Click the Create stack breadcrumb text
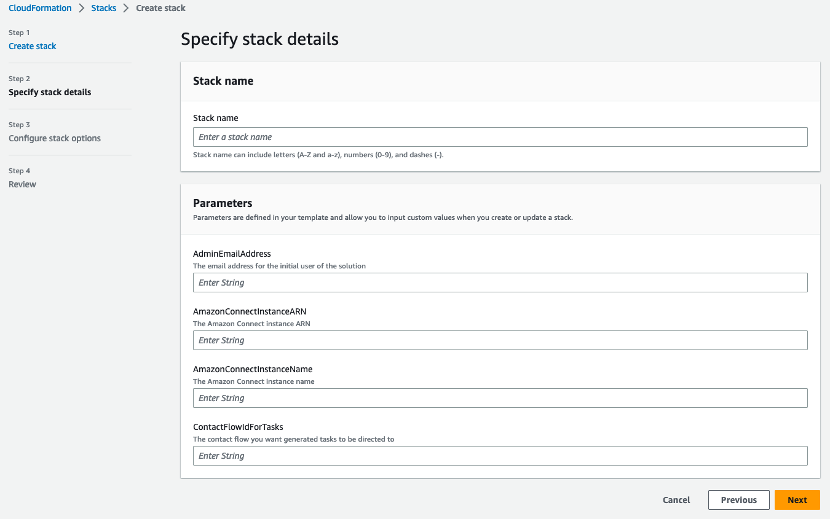Screen dimensions: 831x520 (160, 8)
